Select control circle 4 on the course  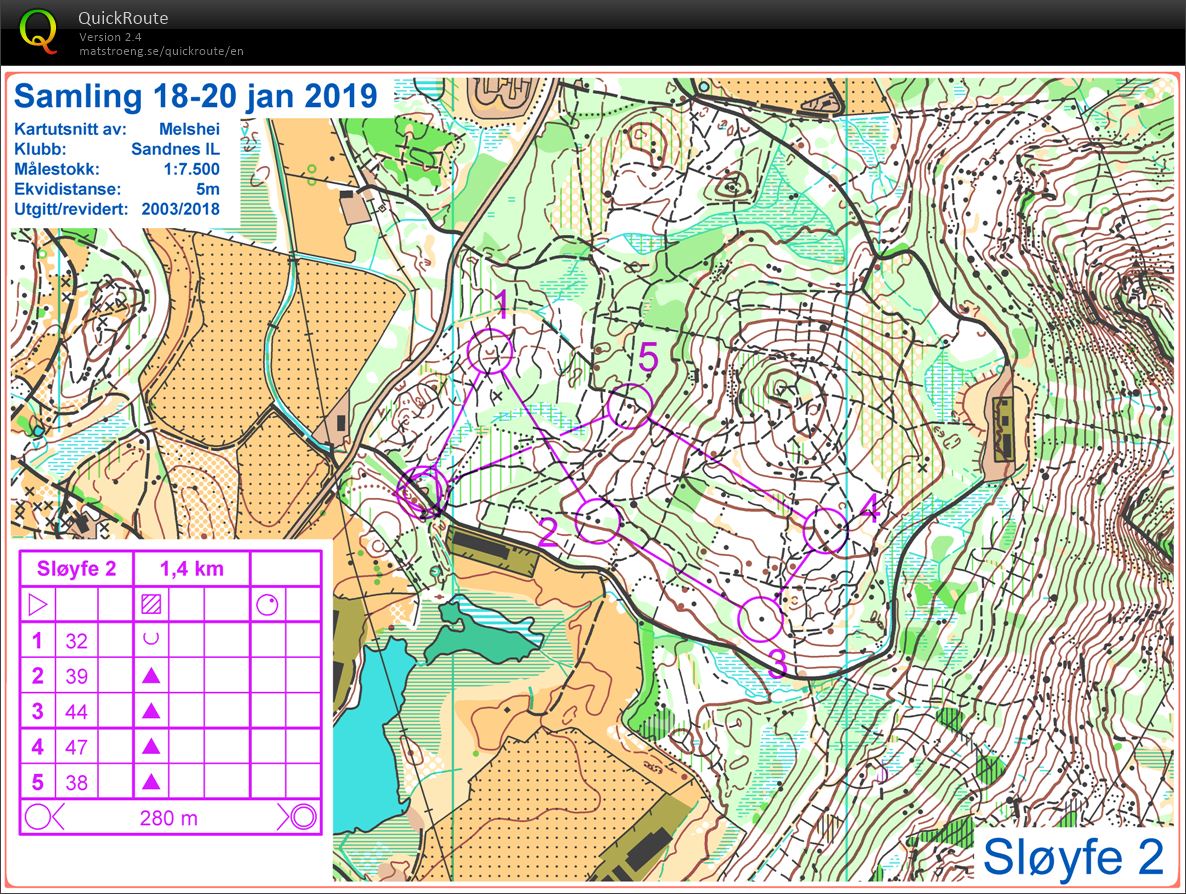click(x=827, y=530)
